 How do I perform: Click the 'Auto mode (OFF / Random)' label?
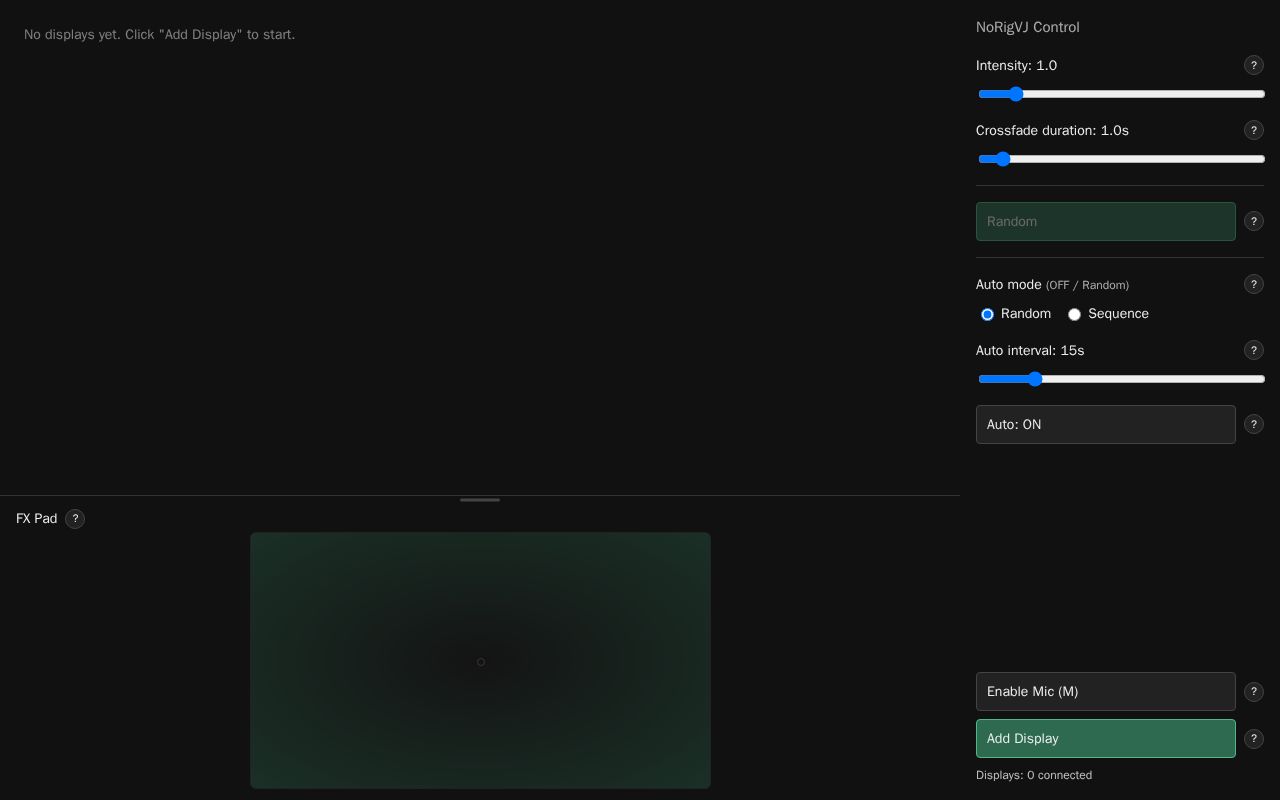pos(1052,284)
